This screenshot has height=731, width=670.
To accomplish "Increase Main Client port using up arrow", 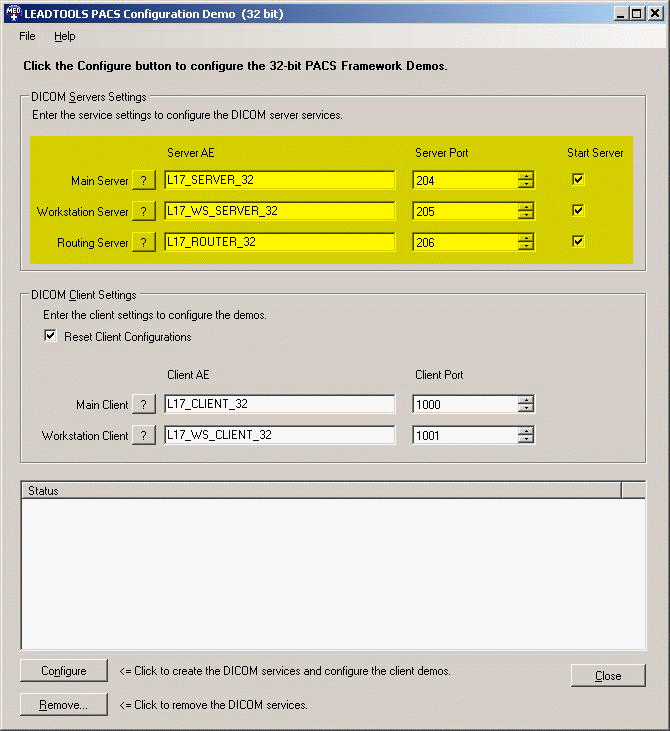I will pyautogui.click(x=526, y=400).
